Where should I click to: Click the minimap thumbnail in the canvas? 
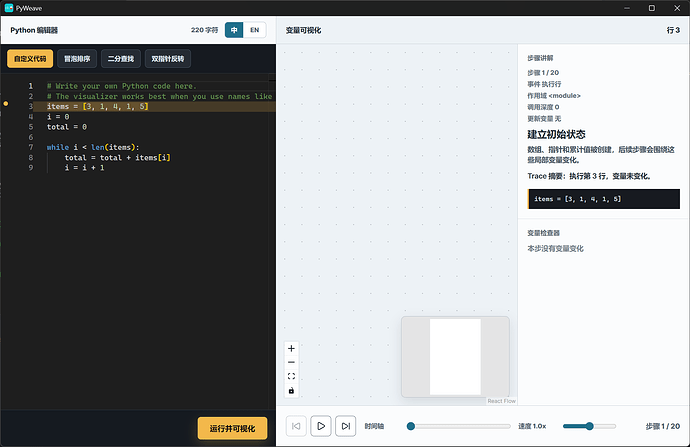click(x=455, y=357)
